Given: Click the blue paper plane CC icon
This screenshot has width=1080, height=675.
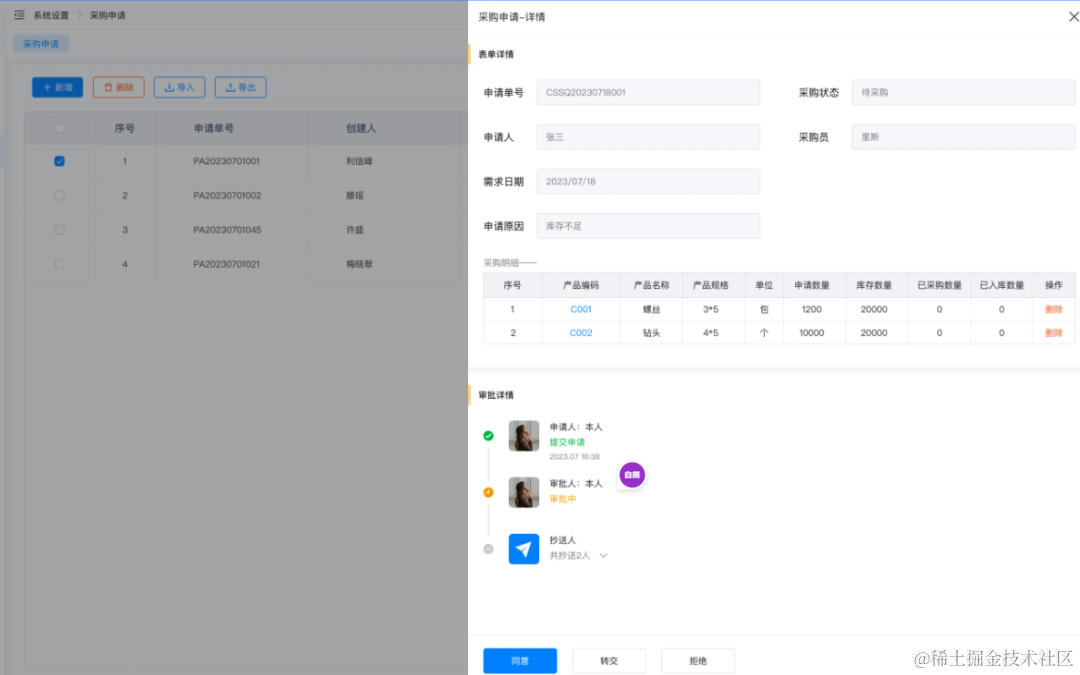Looking at the screenshot, I should tap(524, 549).
